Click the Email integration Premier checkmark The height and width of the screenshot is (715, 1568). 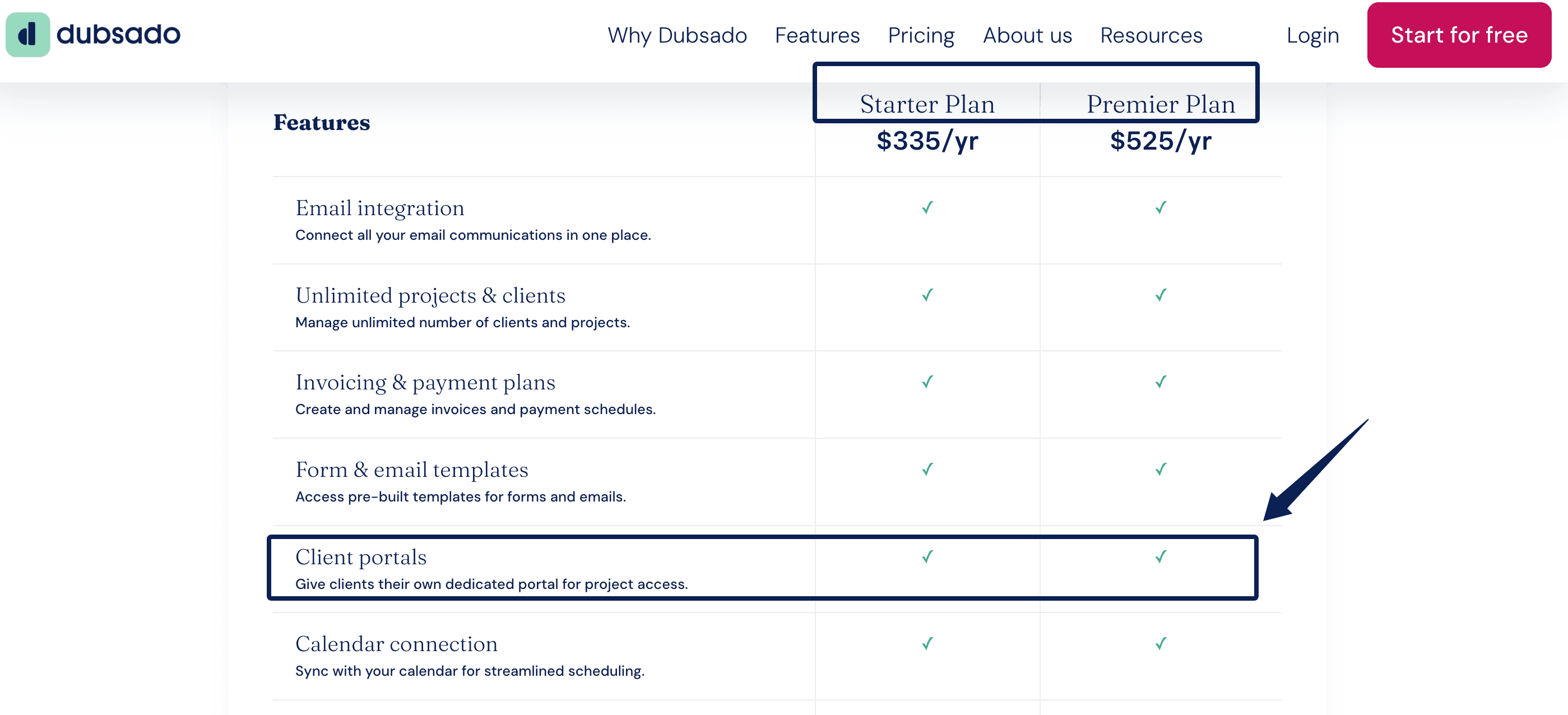click(1161, 207)
